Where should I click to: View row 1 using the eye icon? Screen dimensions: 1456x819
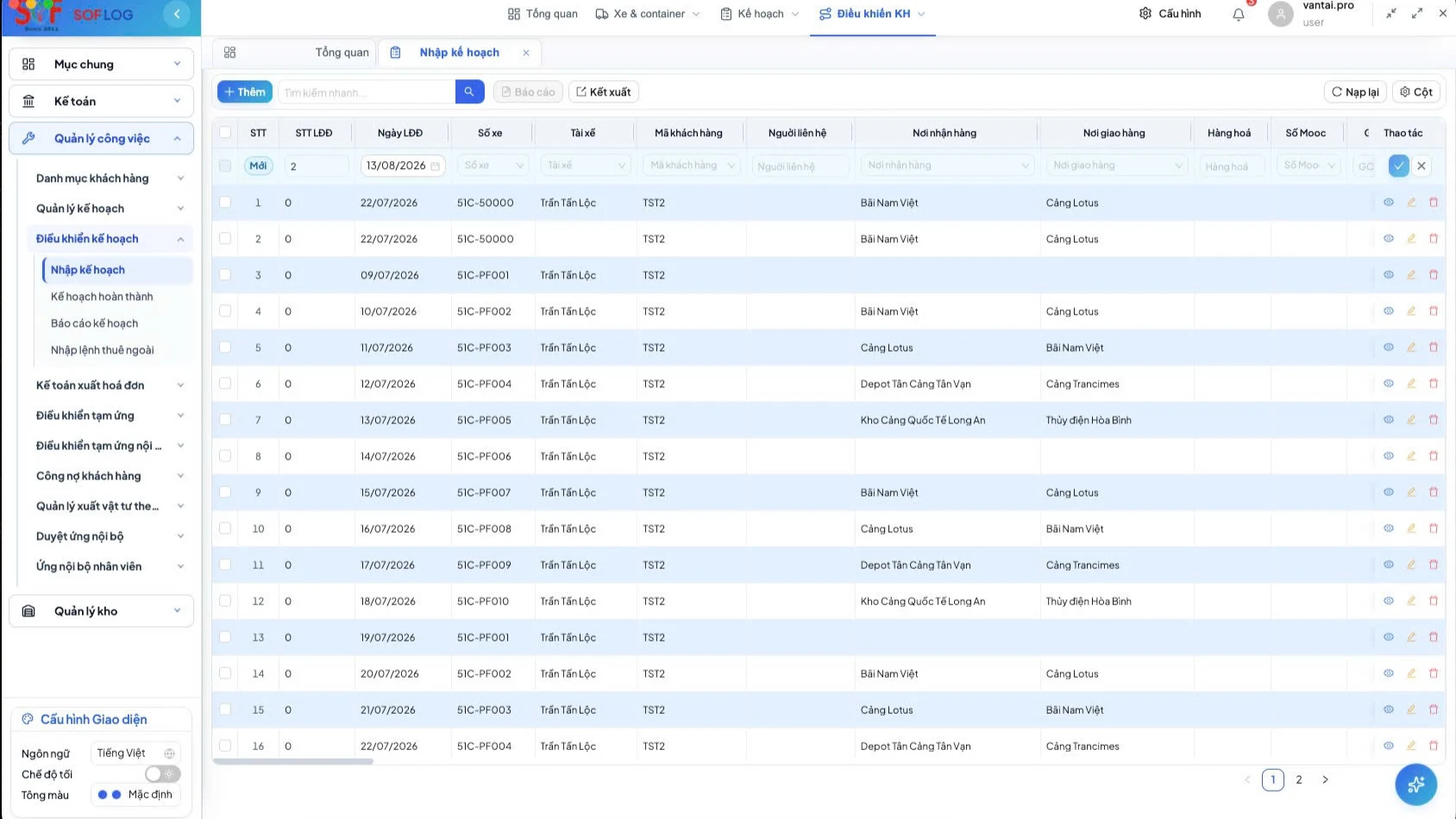click(x=1389, y=203)
